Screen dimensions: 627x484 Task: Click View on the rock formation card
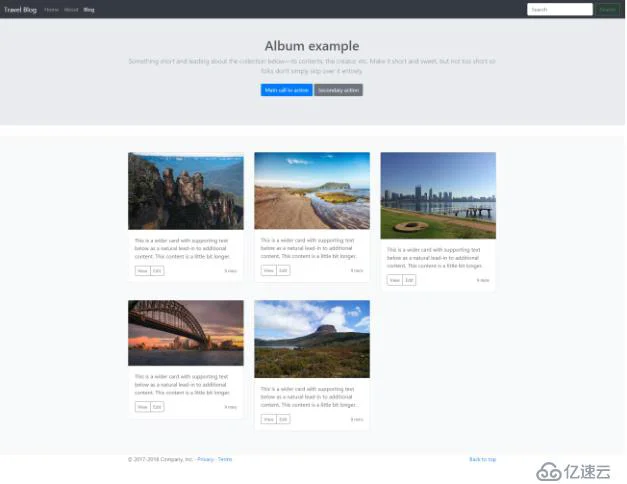[x=142, y=271]
